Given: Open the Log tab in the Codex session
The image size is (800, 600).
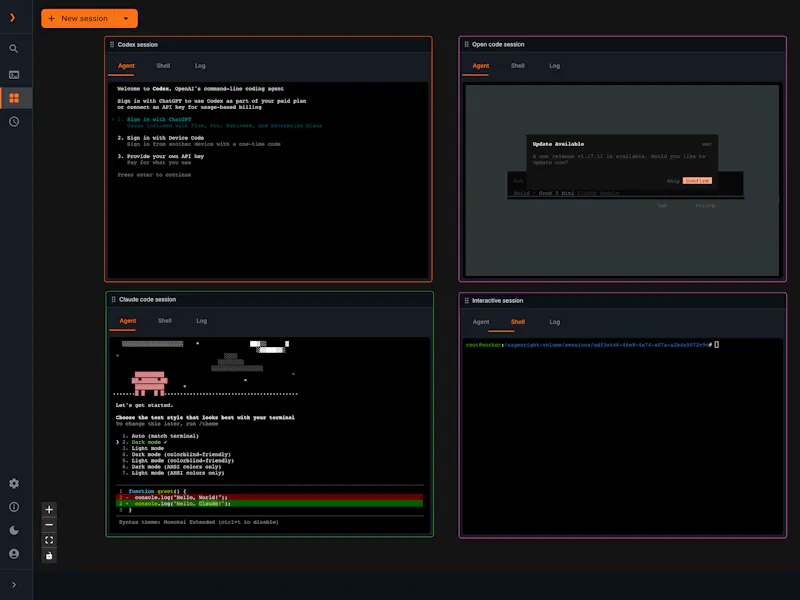Looking at the screenshot, I should (200, 66).
